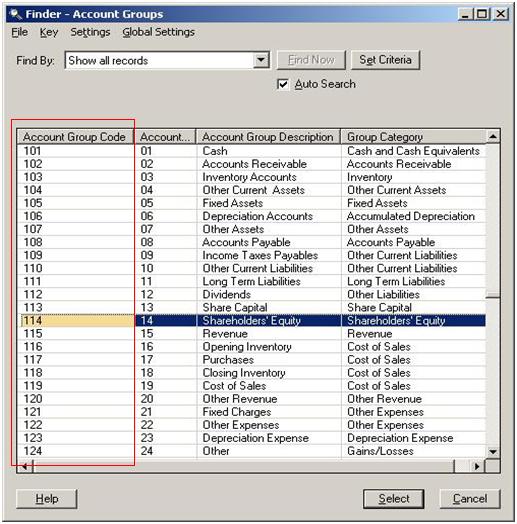The height and width of the screenshot is (524, 517).
Task: Click the vertical scrollbar thumb
Action: (x=493, y=295)
